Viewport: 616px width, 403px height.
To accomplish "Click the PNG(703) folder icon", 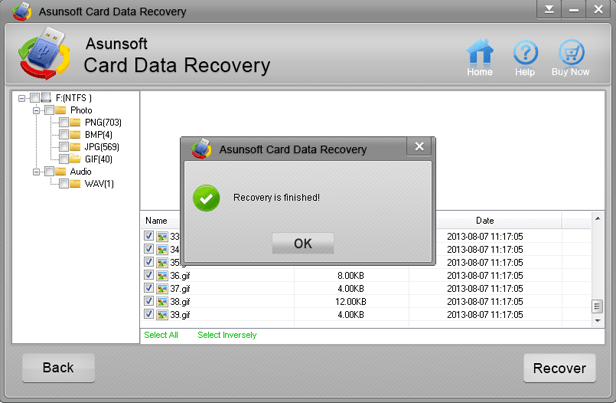I will coord(75,122).
